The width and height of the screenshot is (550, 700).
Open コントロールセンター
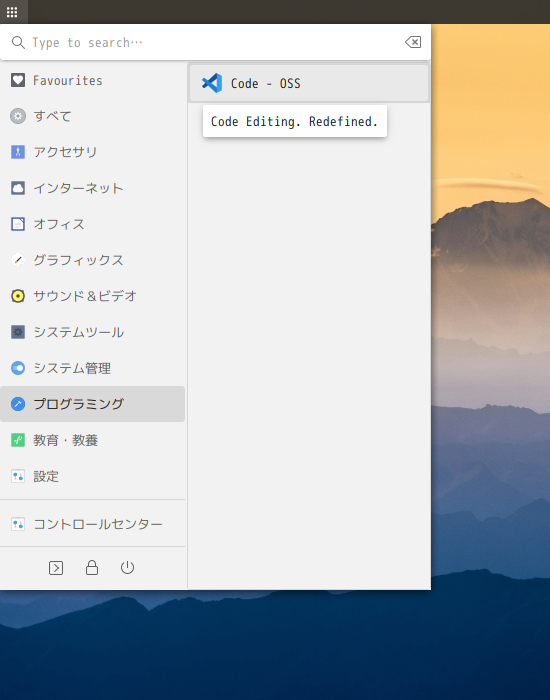(x=92, y=524)
